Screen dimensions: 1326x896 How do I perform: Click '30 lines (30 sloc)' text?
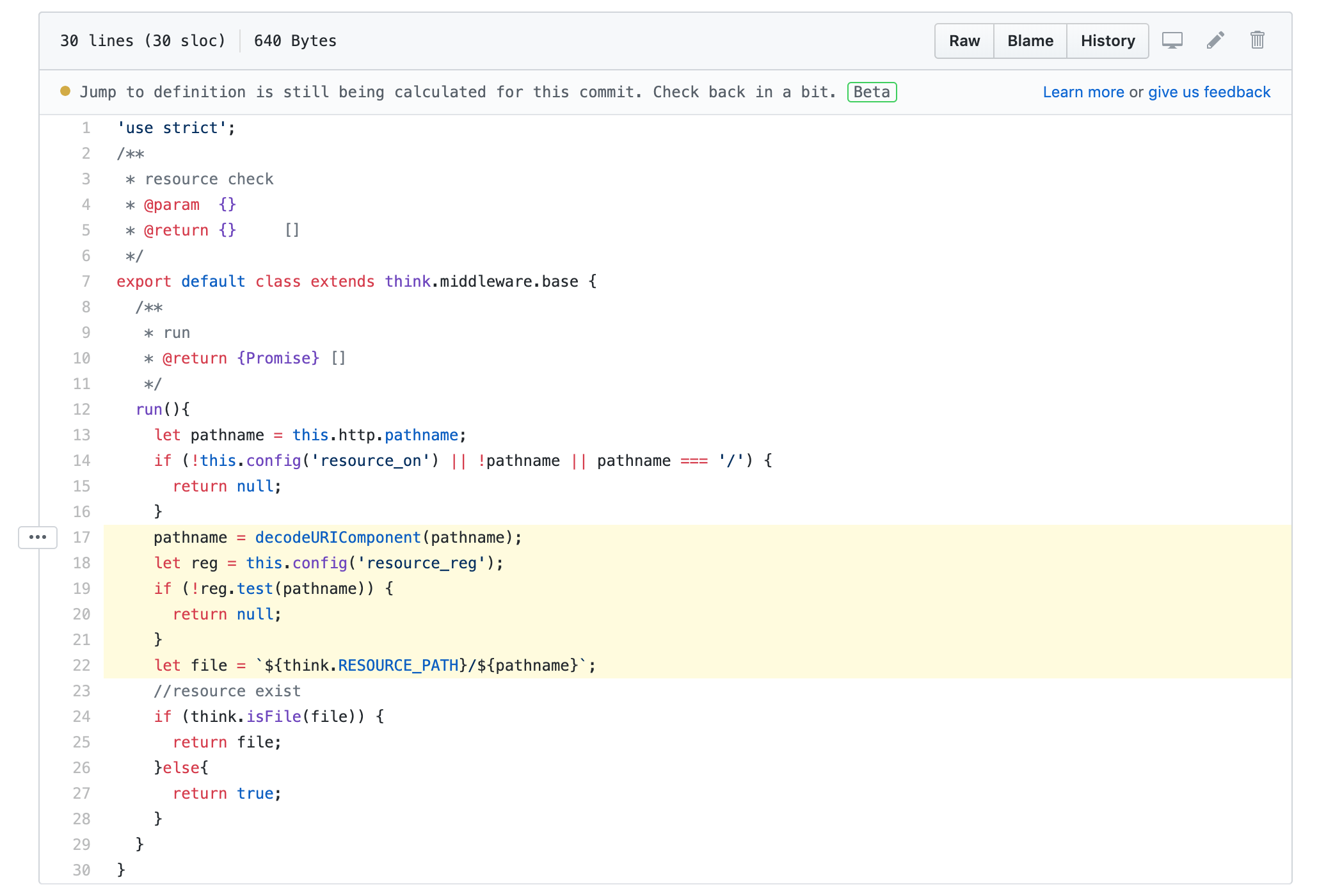(143, 41)
